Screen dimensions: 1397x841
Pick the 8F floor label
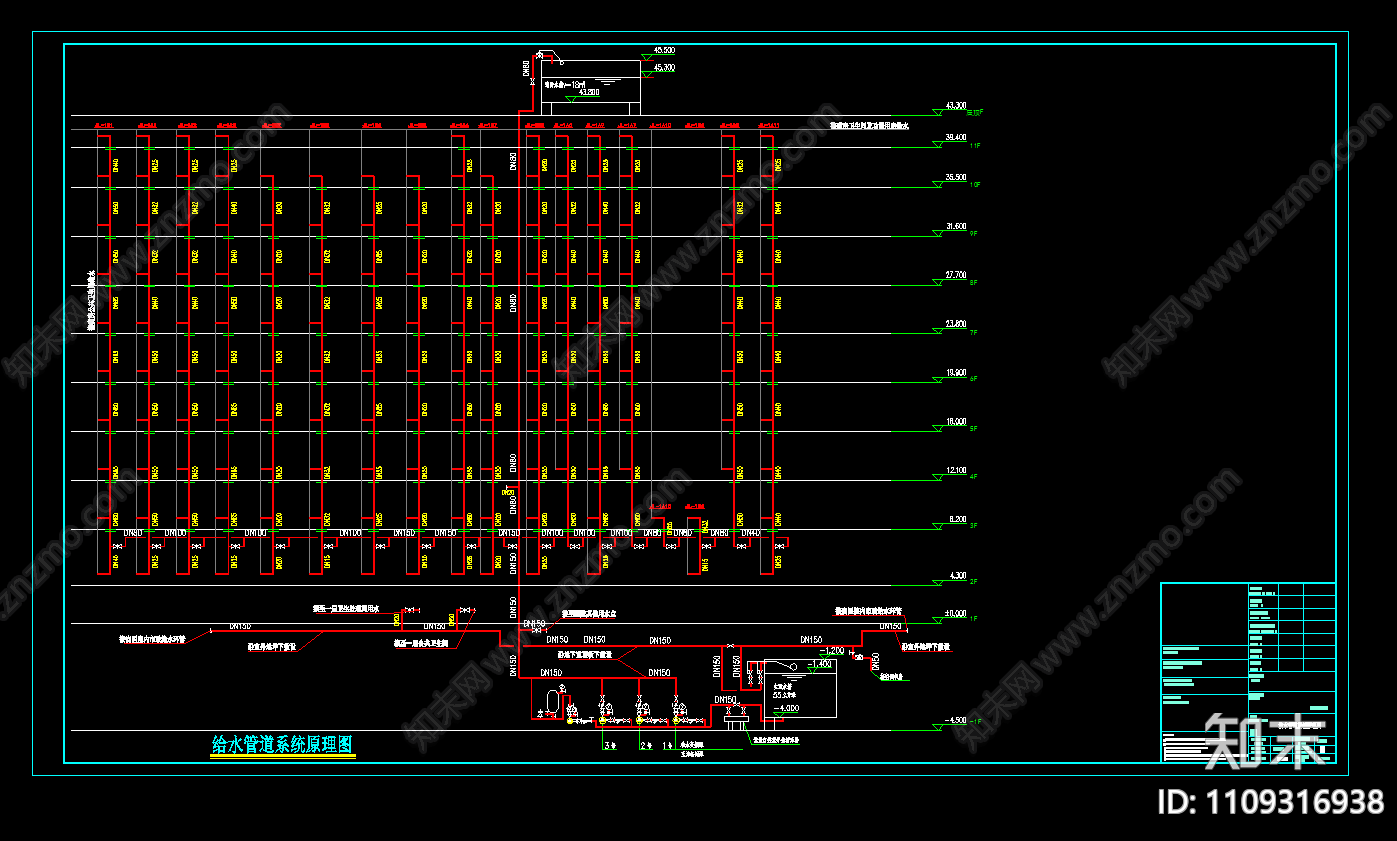[973, 283]
